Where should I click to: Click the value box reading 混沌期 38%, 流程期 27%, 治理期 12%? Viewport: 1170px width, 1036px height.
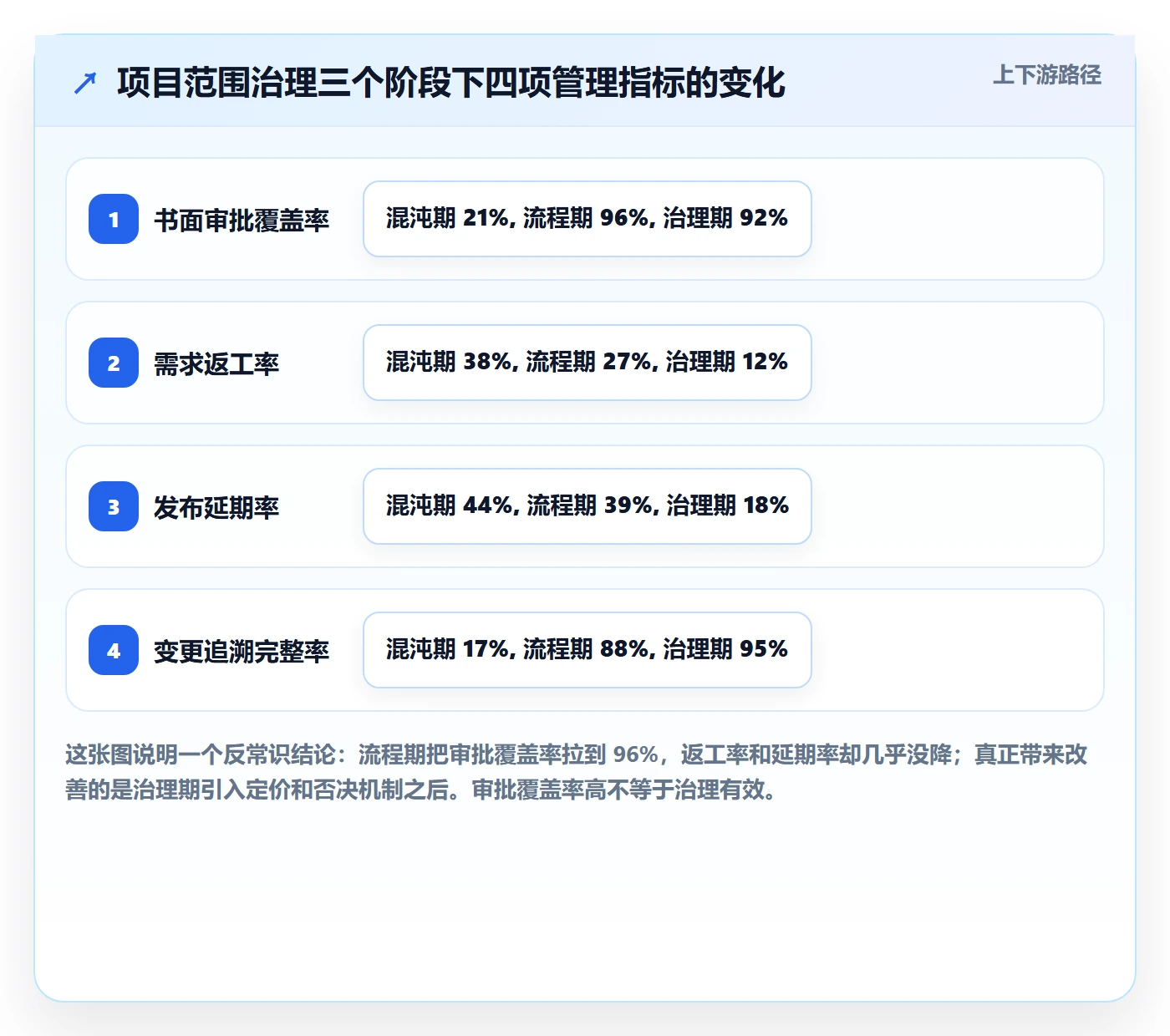pyautogui.click(x=588, y=363)
